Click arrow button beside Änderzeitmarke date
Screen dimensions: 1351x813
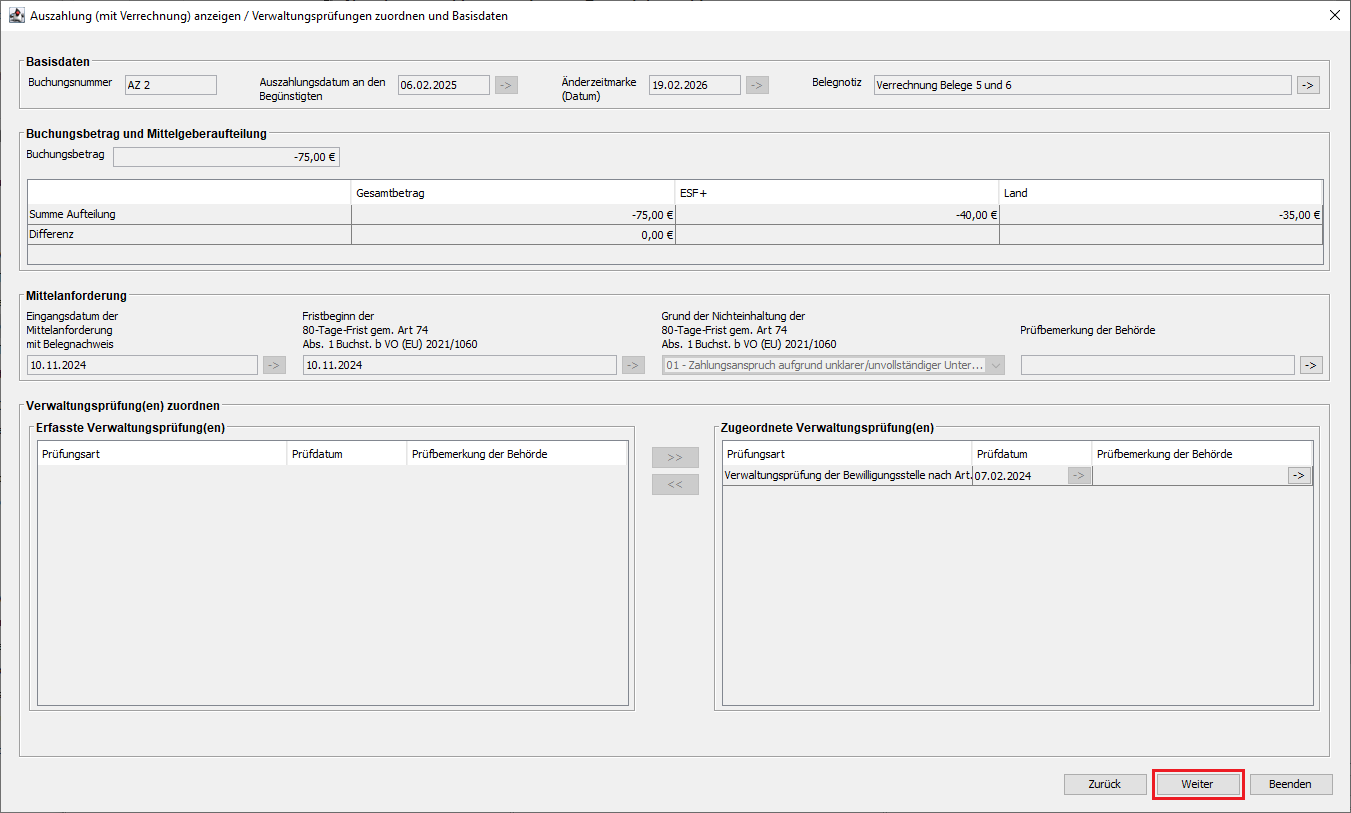coord(757,85)
